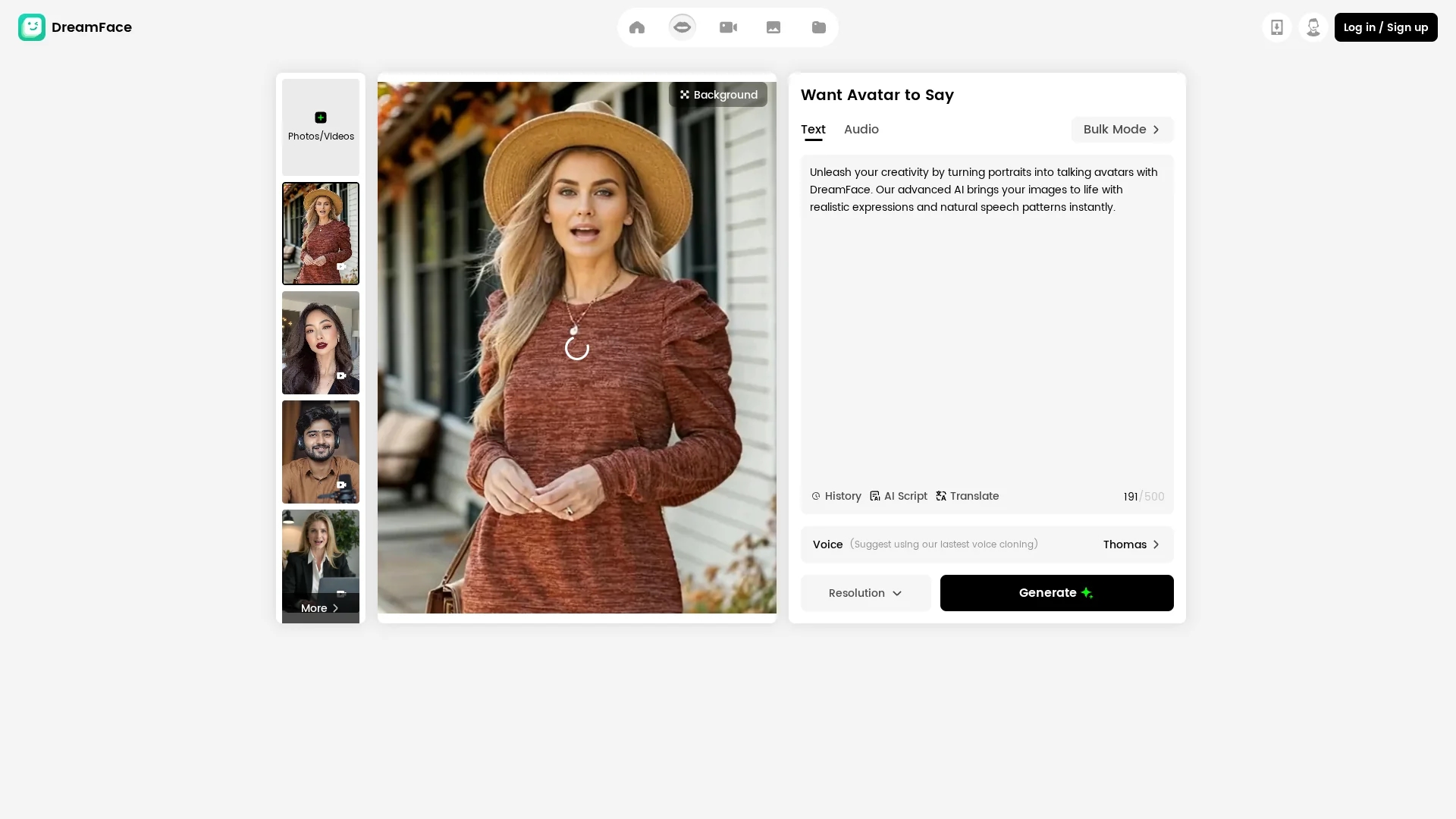Screen dimensions: 1456x819
Task: Expand the Resolution dropdown
Action: (x=865, y=593)
